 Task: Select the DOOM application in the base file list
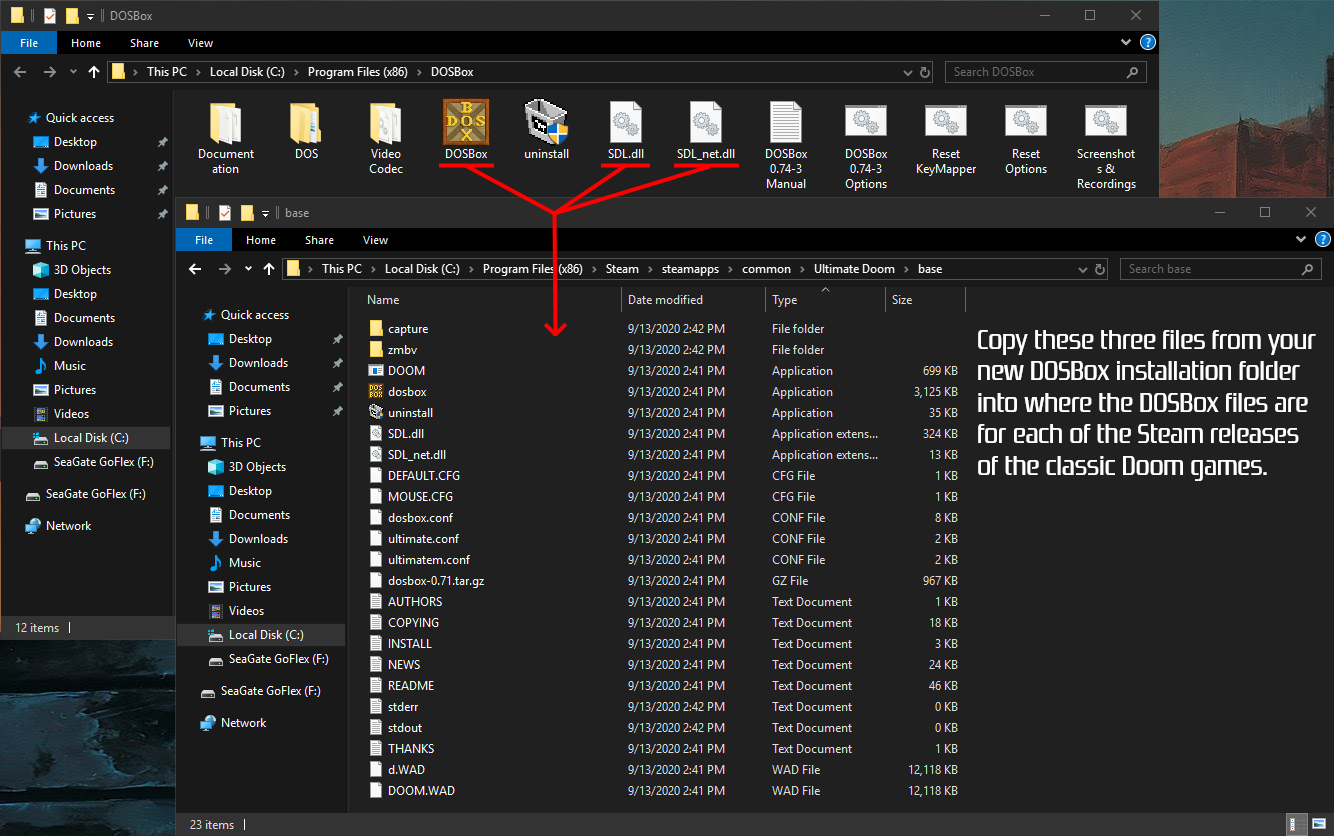click(x=406, y=371)
